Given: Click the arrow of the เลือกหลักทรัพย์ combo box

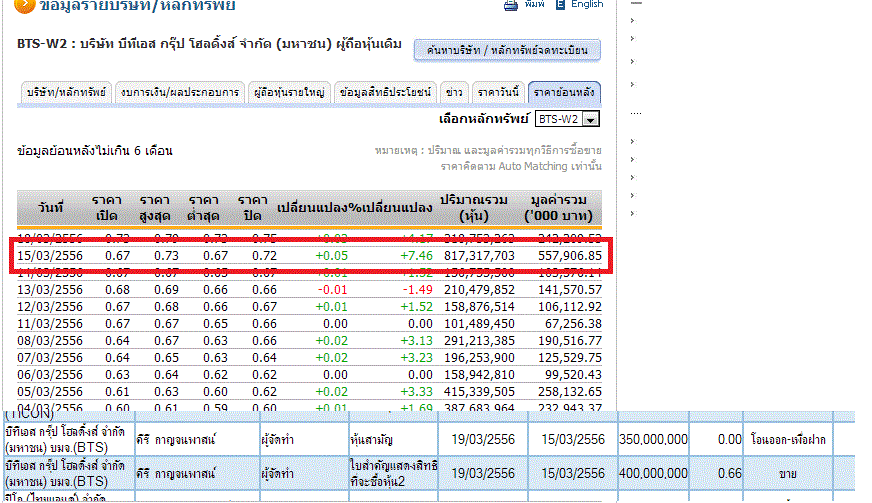Looking at the screenshot, I should point(591,119).
